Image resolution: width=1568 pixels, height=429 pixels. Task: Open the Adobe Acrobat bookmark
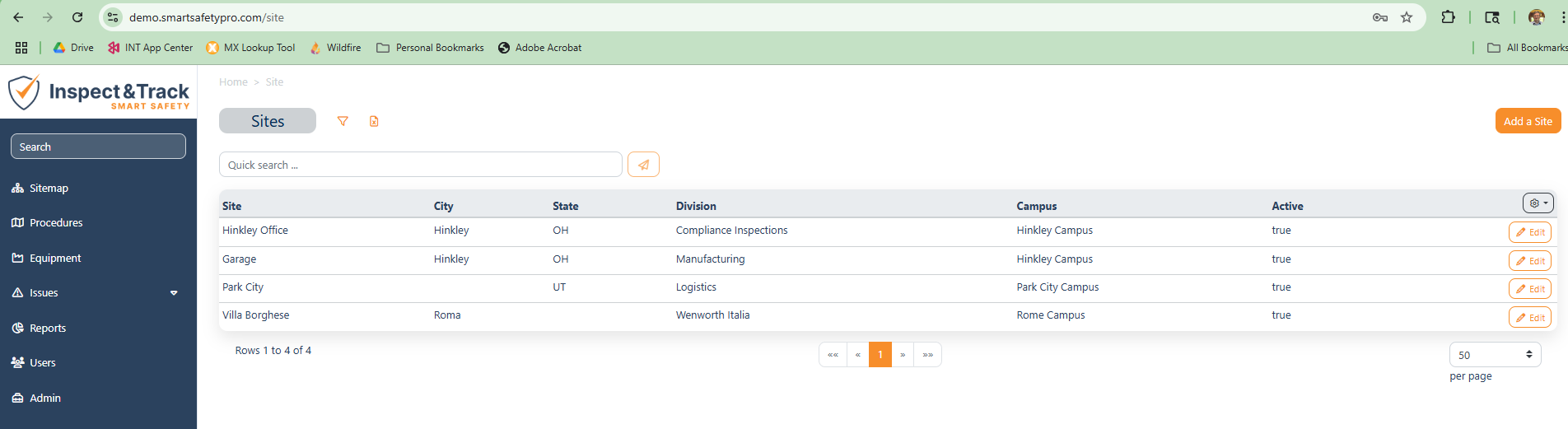[539, 48]
